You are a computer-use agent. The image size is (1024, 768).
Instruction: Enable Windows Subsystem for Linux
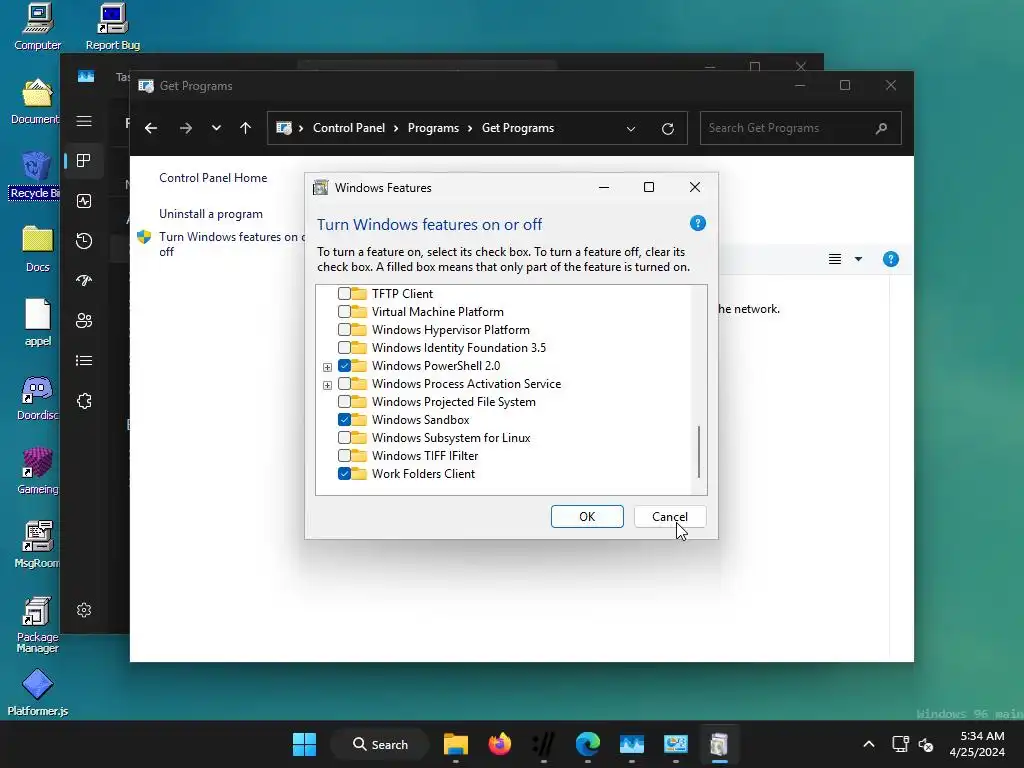coord(344,438)
